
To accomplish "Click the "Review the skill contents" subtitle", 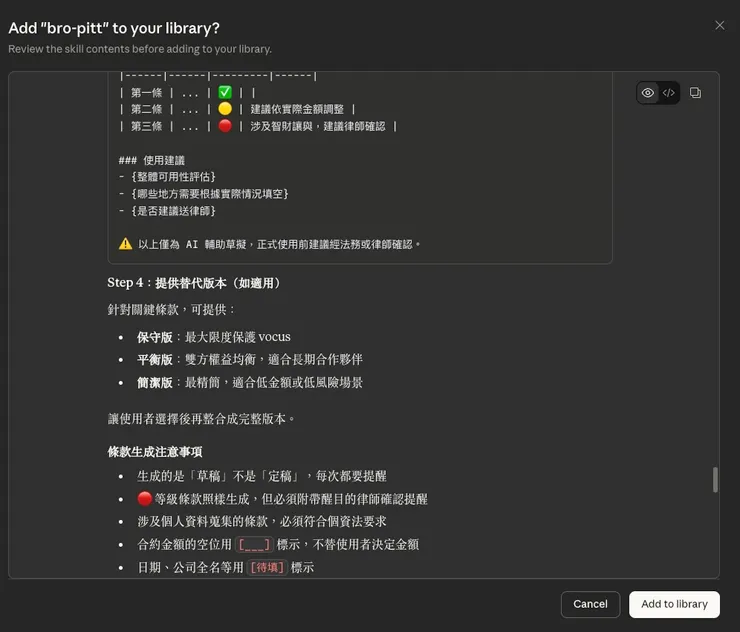I will [140, 49].
